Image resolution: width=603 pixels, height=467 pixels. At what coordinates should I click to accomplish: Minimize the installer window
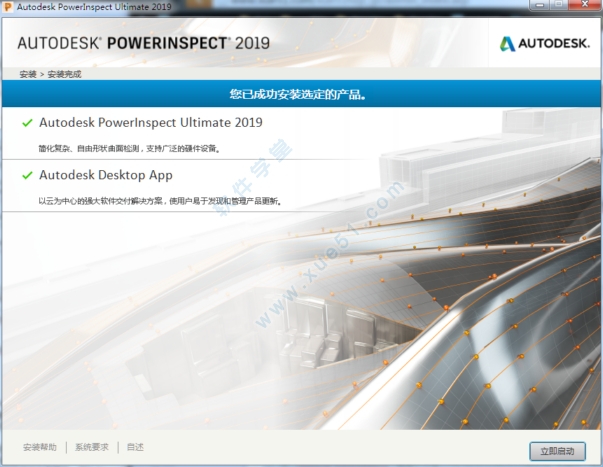pos(540,5)
